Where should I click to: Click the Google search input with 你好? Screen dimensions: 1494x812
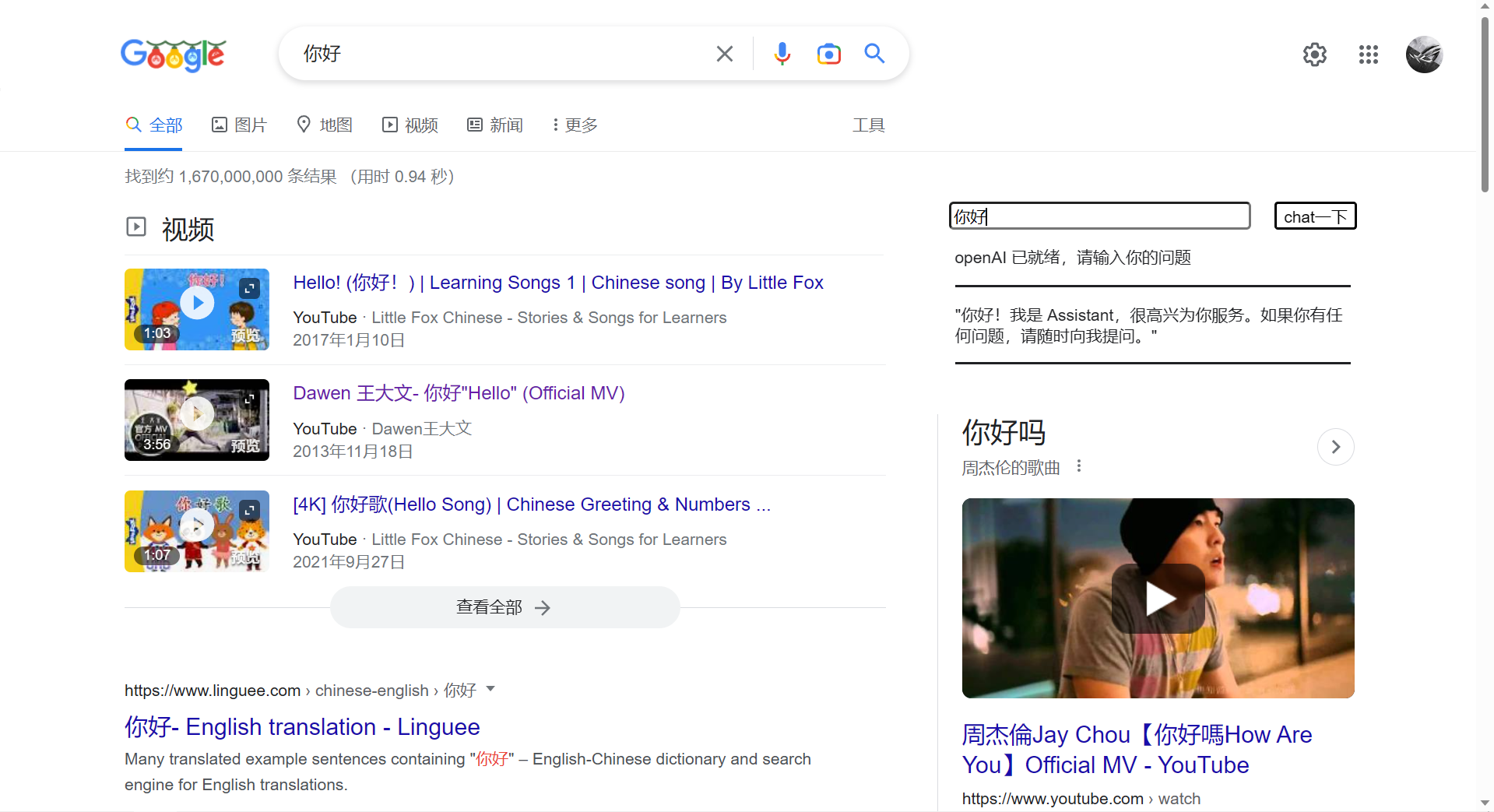(x=498, y=54)
